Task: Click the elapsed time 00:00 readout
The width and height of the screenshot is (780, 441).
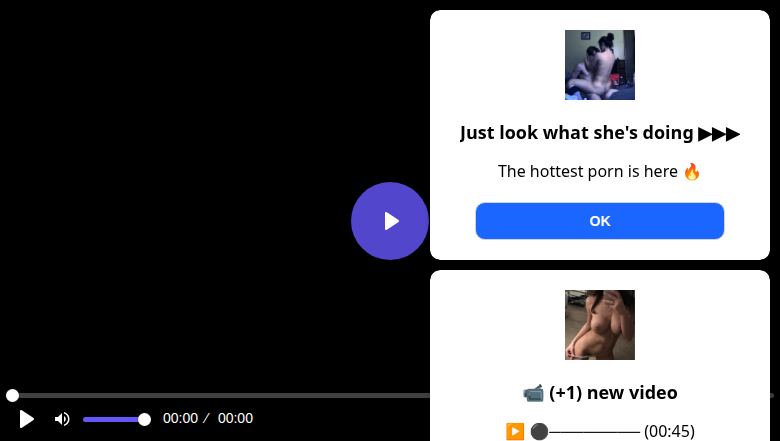Action: (x=180, y=419)
